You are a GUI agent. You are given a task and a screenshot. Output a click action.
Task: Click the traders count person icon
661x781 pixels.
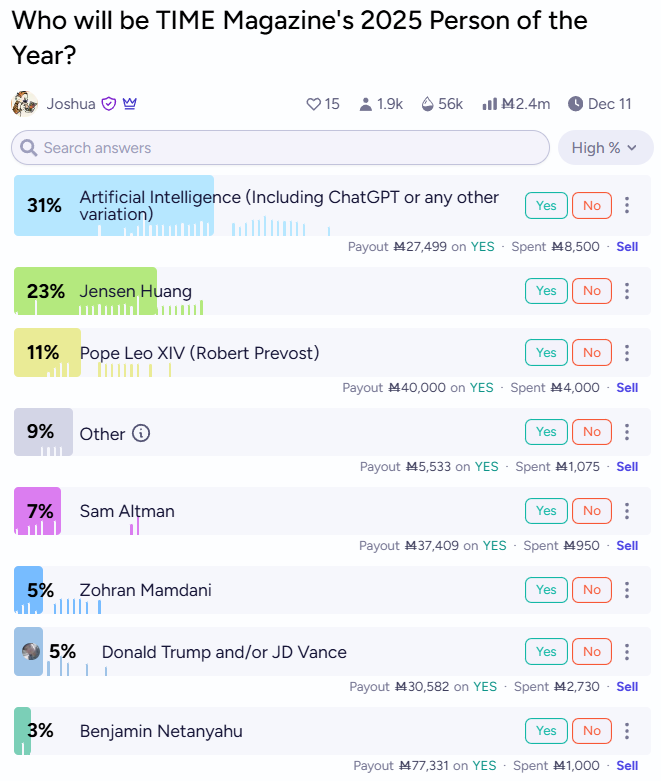(366, 104)
